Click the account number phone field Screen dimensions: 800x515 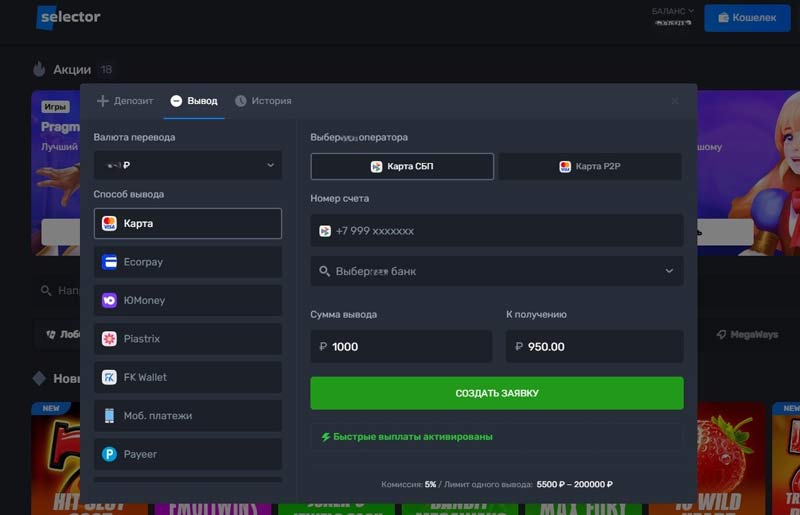(497, 231)
